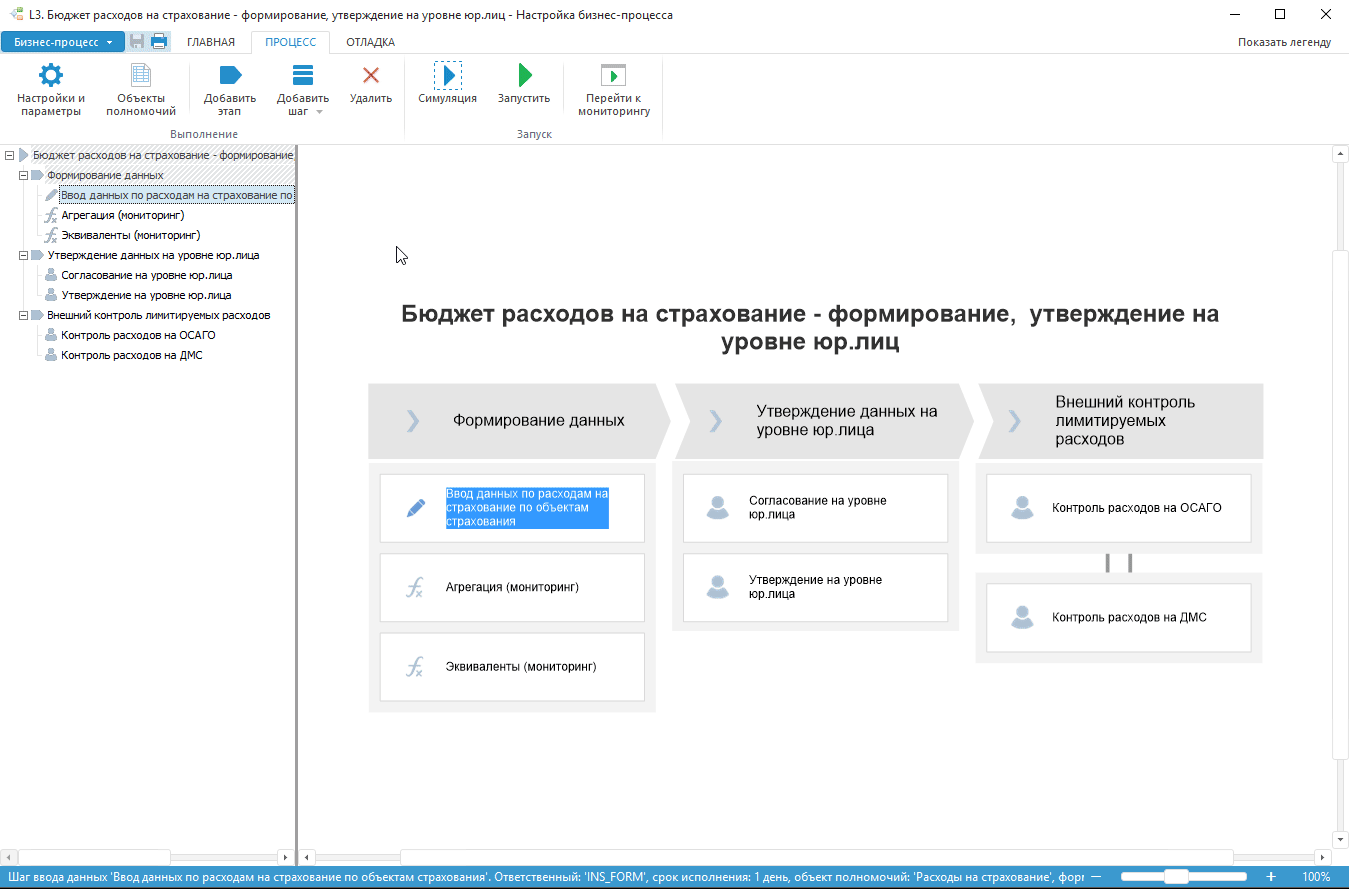This screenshot has width=1349, height=889.
Task: Click Объекты полномочий document icon
Action: point(141,76)
